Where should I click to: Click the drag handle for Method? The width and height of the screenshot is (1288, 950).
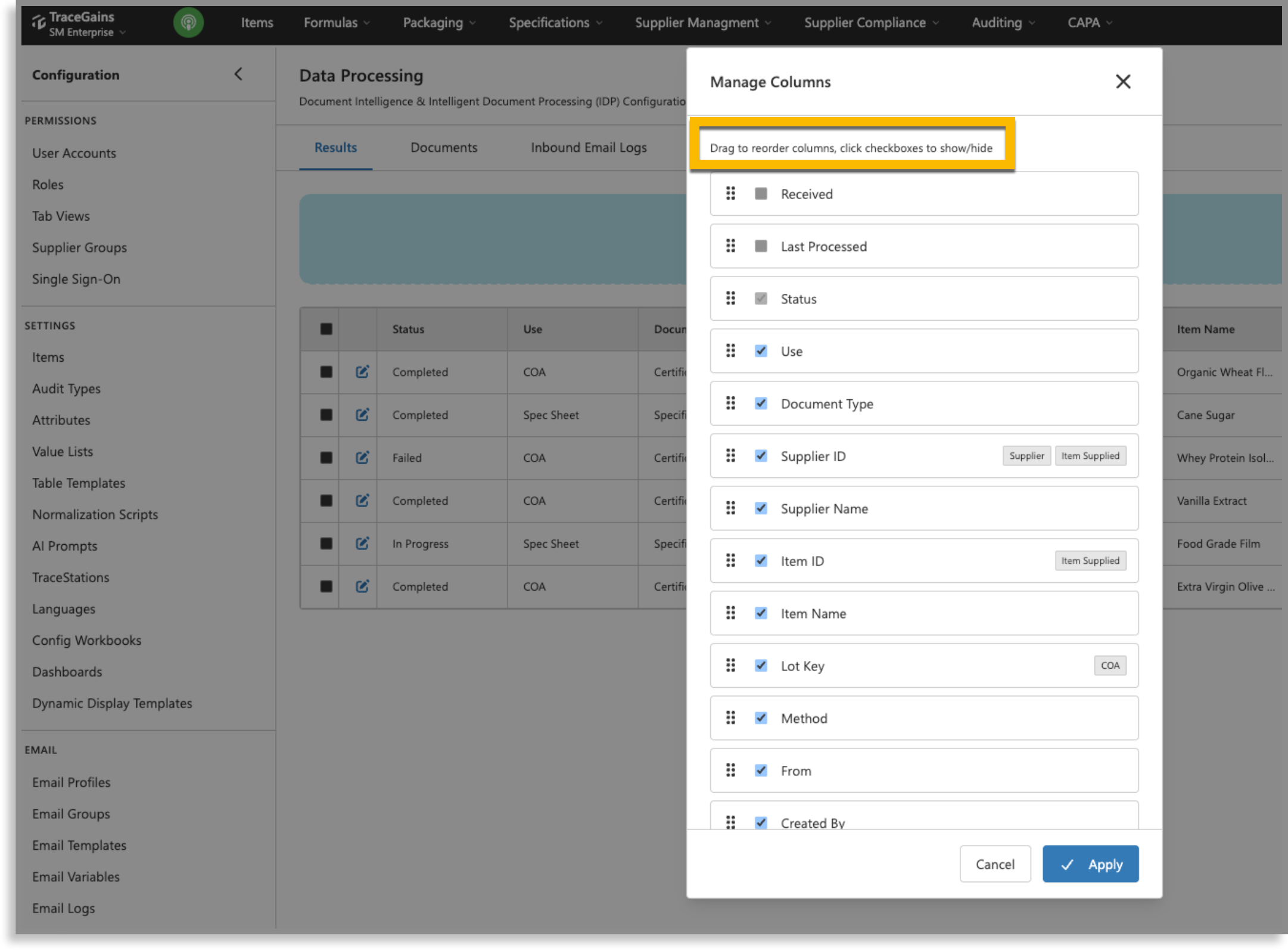click(x=730, y=718)
